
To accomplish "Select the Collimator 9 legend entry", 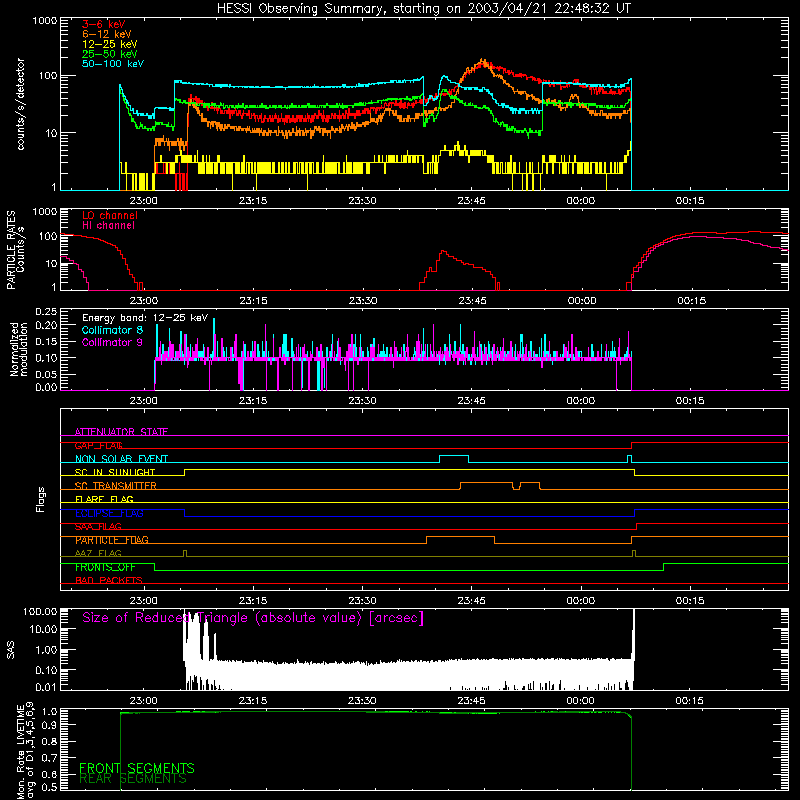I will [112, 342].
